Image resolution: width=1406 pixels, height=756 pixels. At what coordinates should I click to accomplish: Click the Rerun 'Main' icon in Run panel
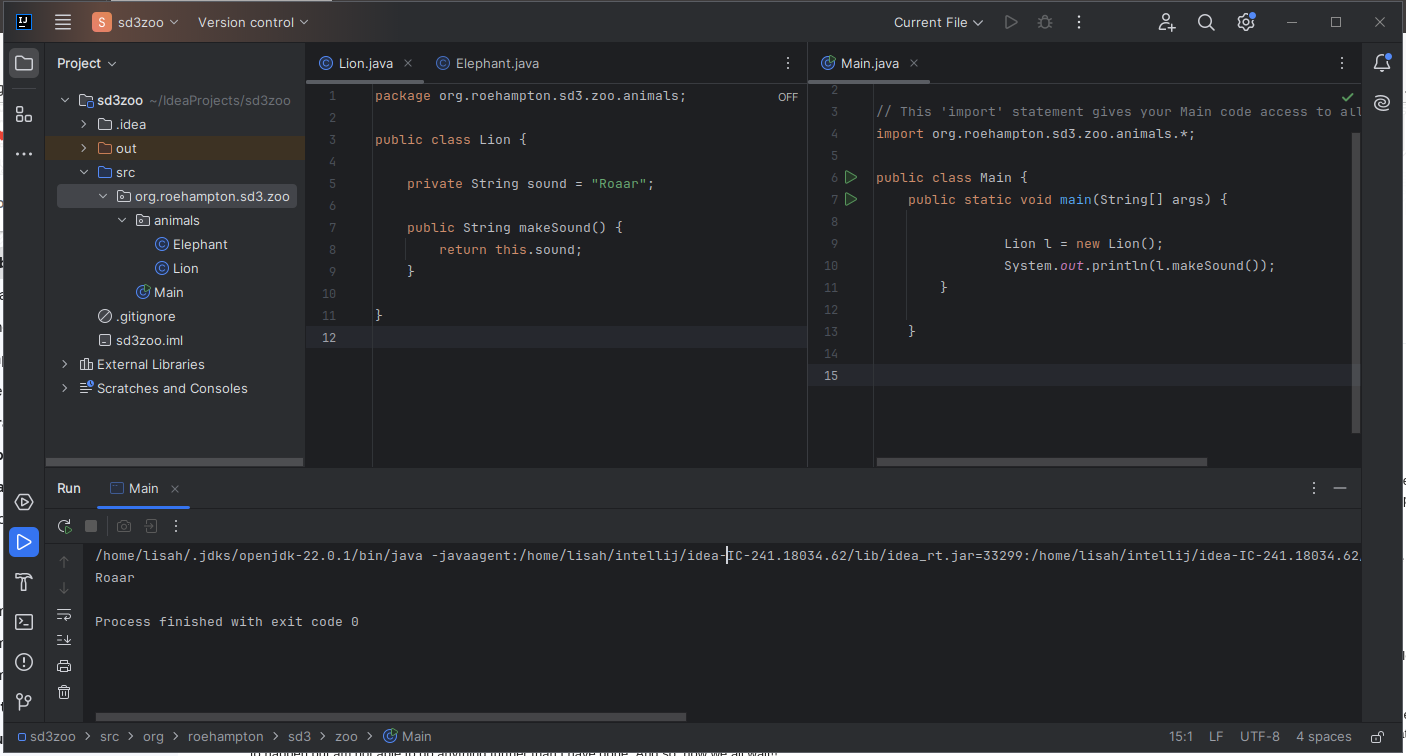pyautogui.click(x=64, y=525)
